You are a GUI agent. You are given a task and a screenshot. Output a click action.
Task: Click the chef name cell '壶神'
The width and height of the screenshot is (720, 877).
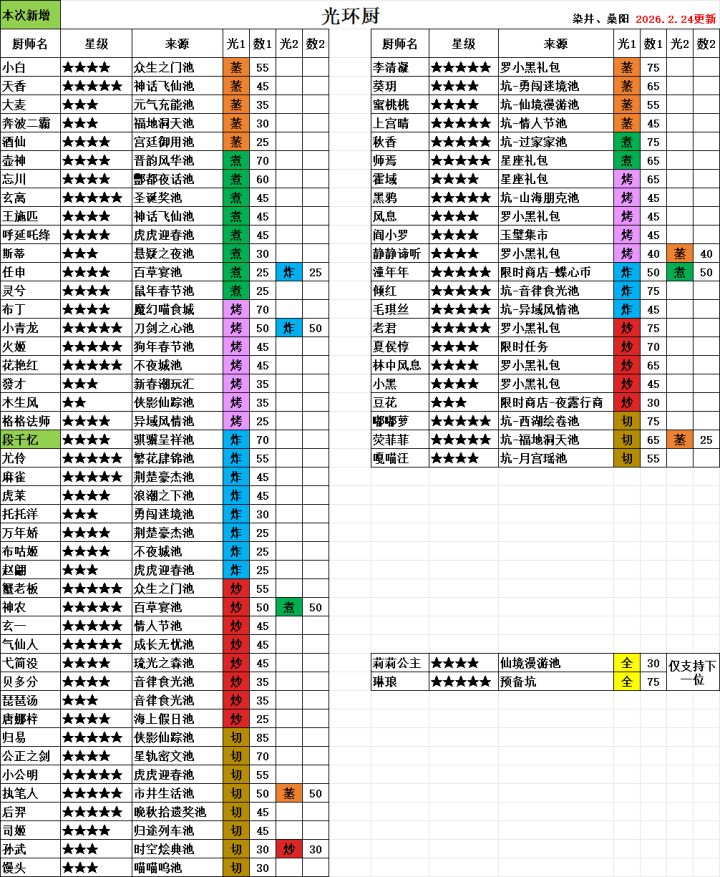(x=30, y=161)
